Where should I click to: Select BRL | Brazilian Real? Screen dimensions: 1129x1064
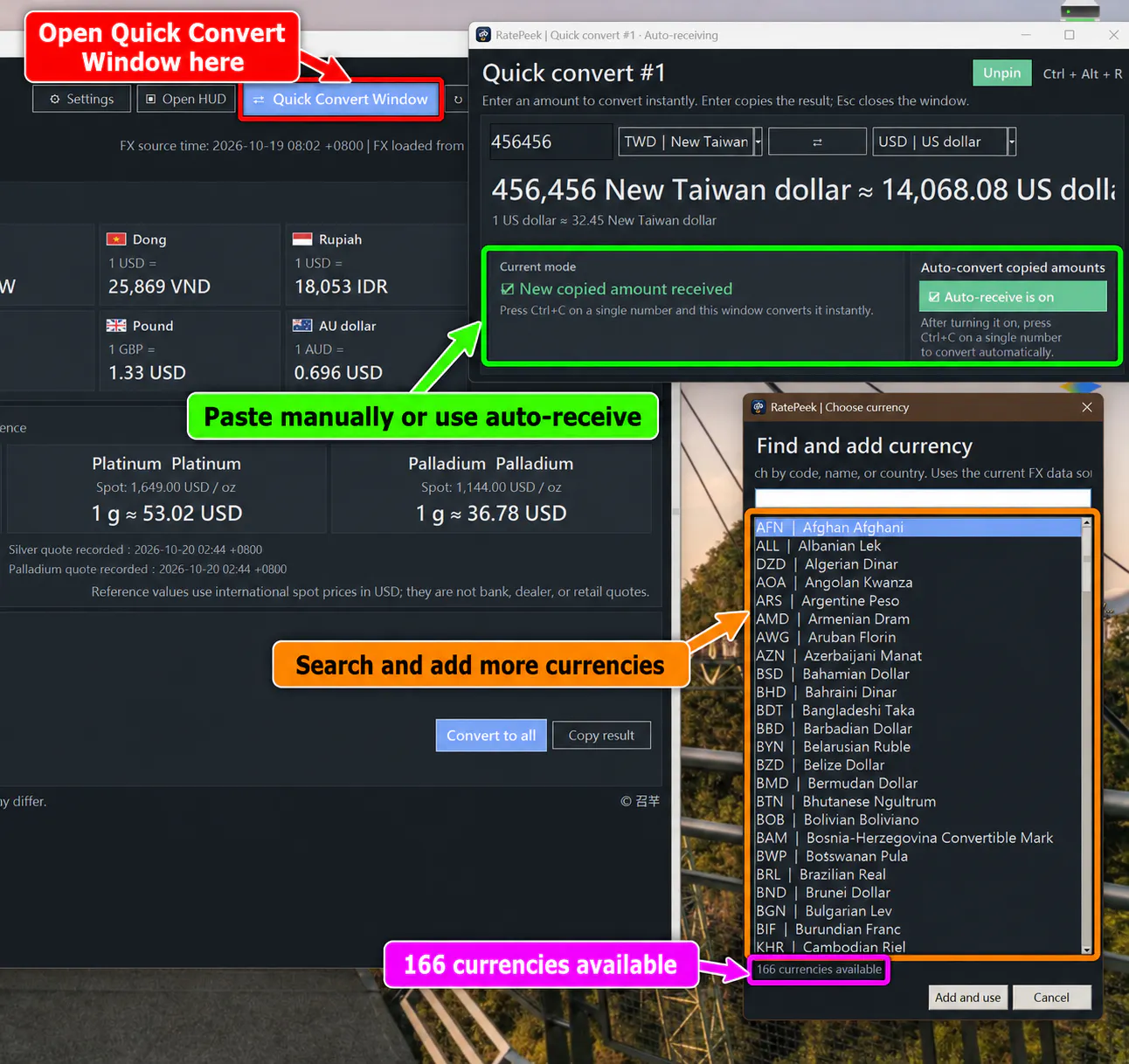click(x=918, y=875)
